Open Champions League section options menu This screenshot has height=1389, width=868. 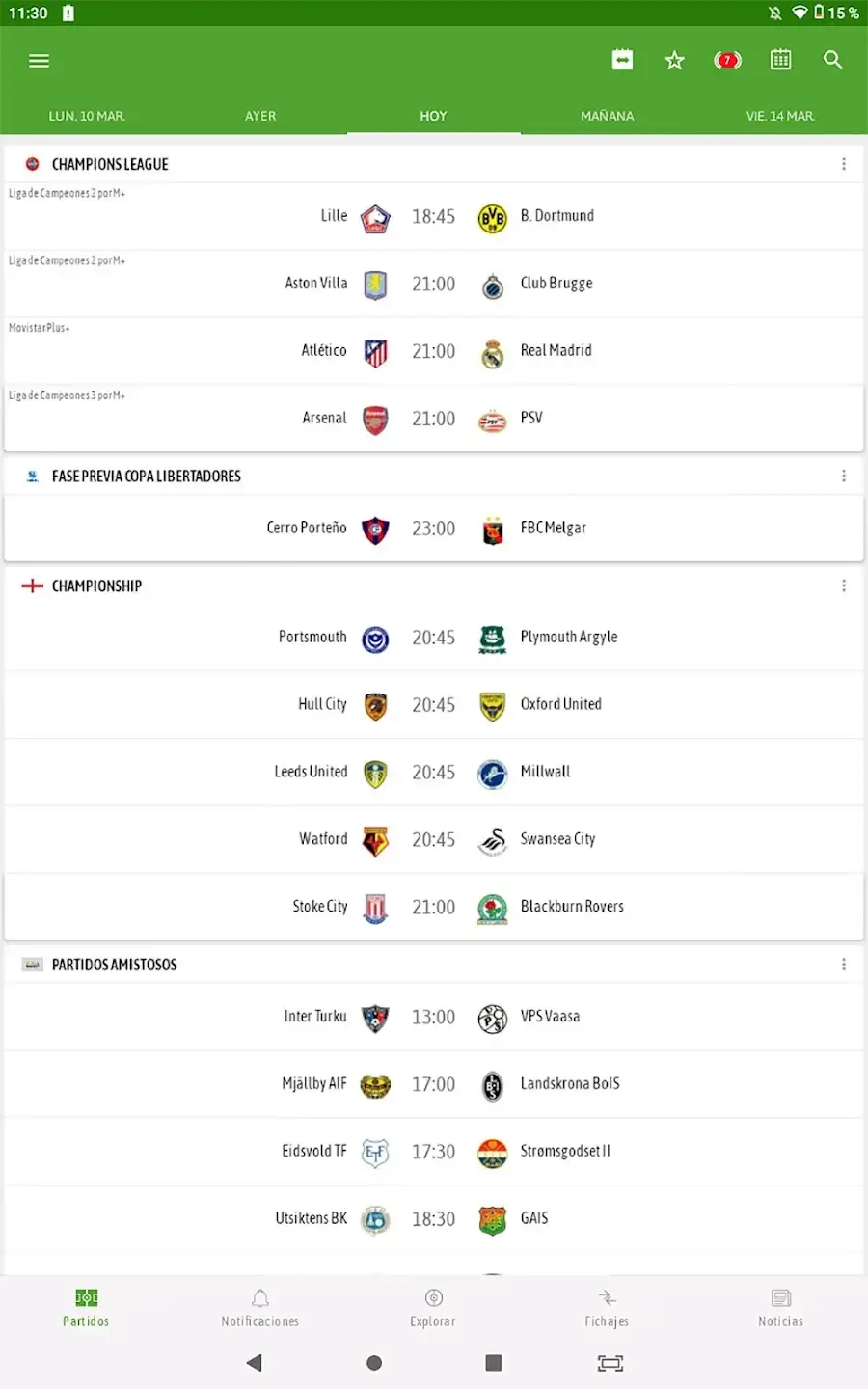tap(844, 164)
